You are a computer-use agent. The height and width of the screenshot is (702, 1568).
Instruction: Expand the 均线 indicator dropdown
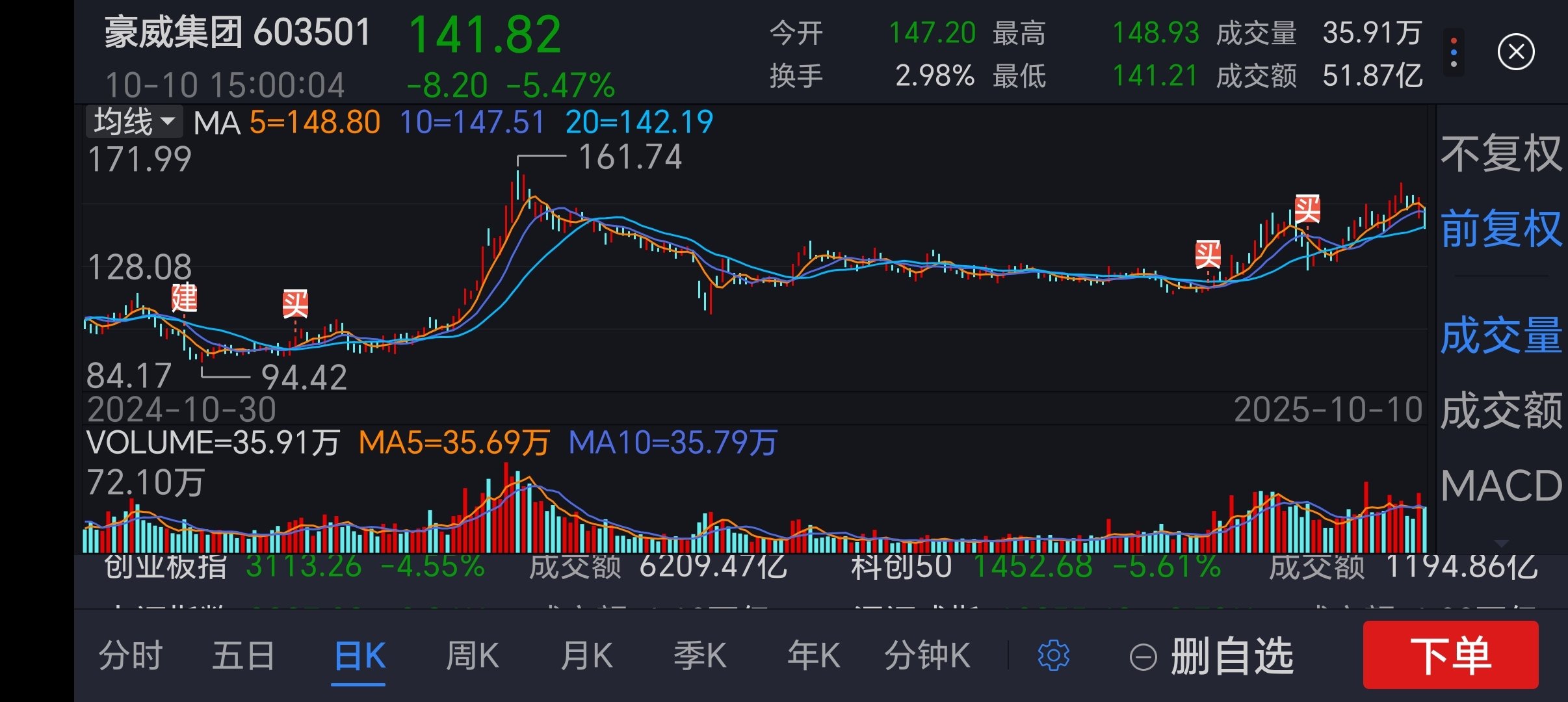click(x=134, y=122)
